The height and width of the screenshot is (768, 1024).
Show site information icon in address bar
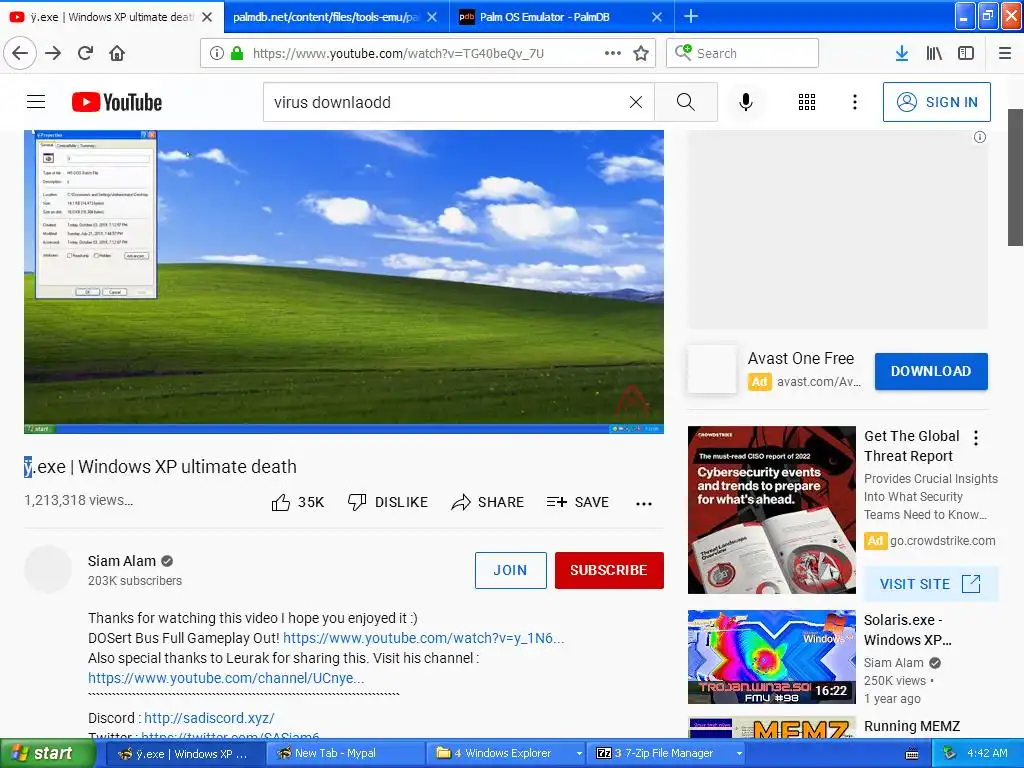click(217, 53)
